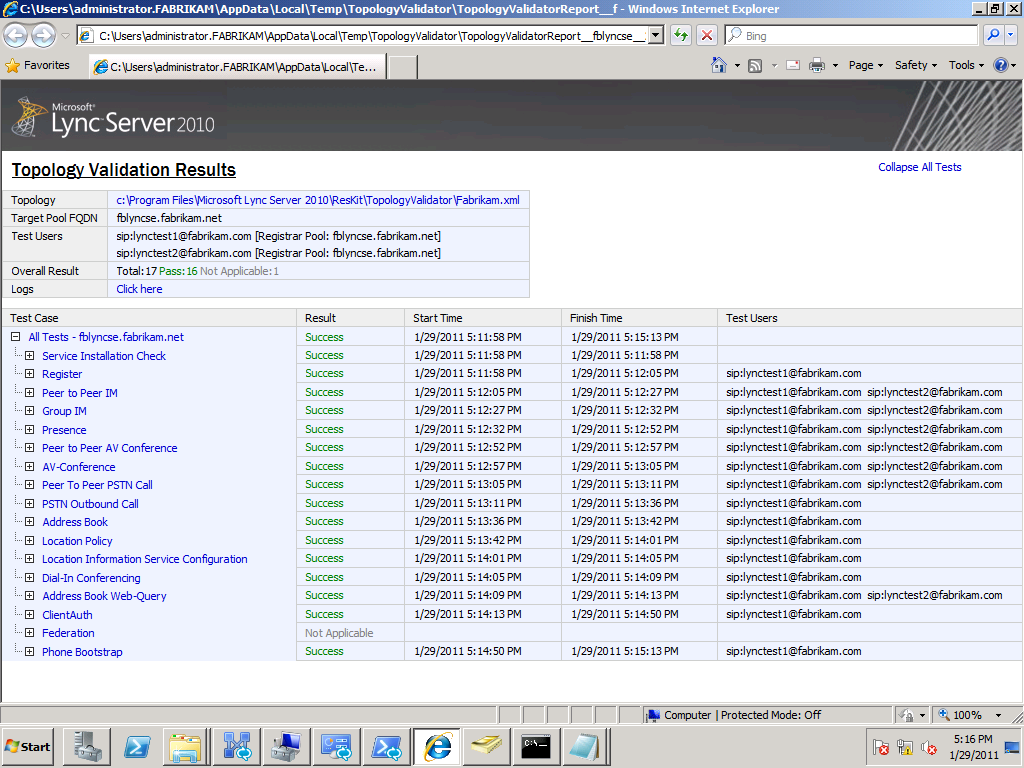Open the Help question mark icon
Image resolution: width=1024 pixels, height=768 pixels.
(1000, 65)
